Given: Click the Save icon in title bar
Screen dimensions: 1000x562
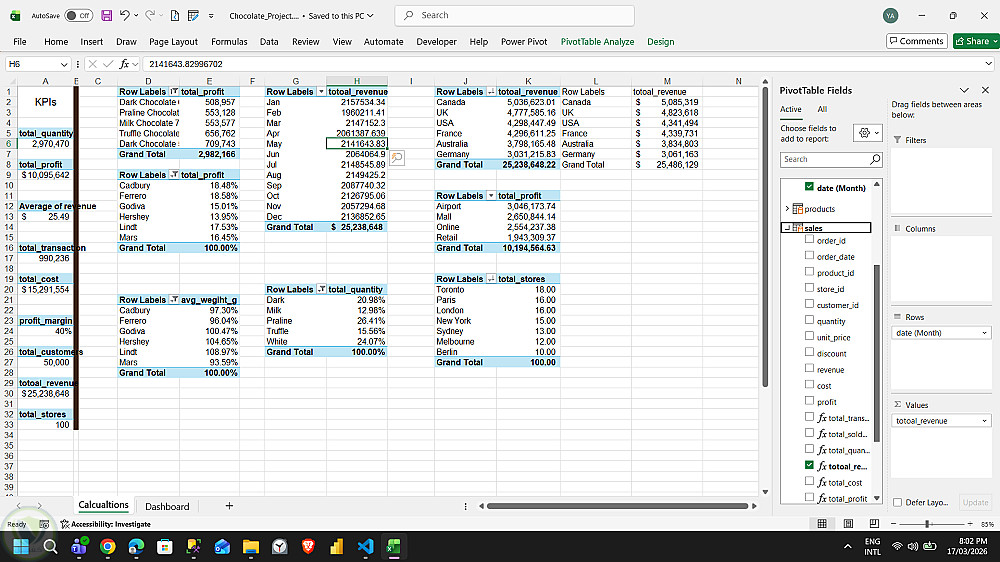Looking at the screenshot, I should 107,15.
